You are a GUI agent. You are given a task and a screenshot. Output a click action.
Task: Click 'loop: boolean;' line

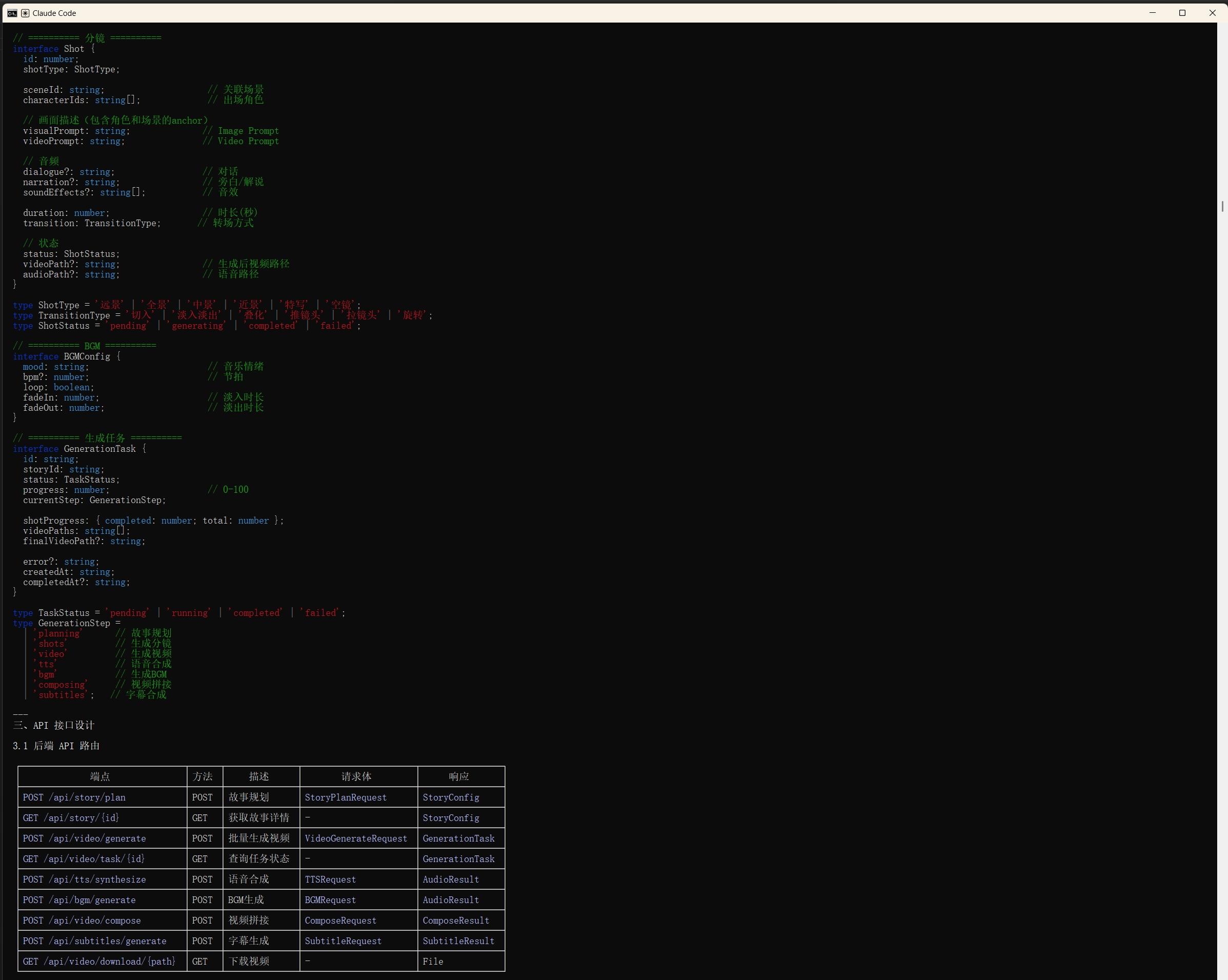pos(58,388)
